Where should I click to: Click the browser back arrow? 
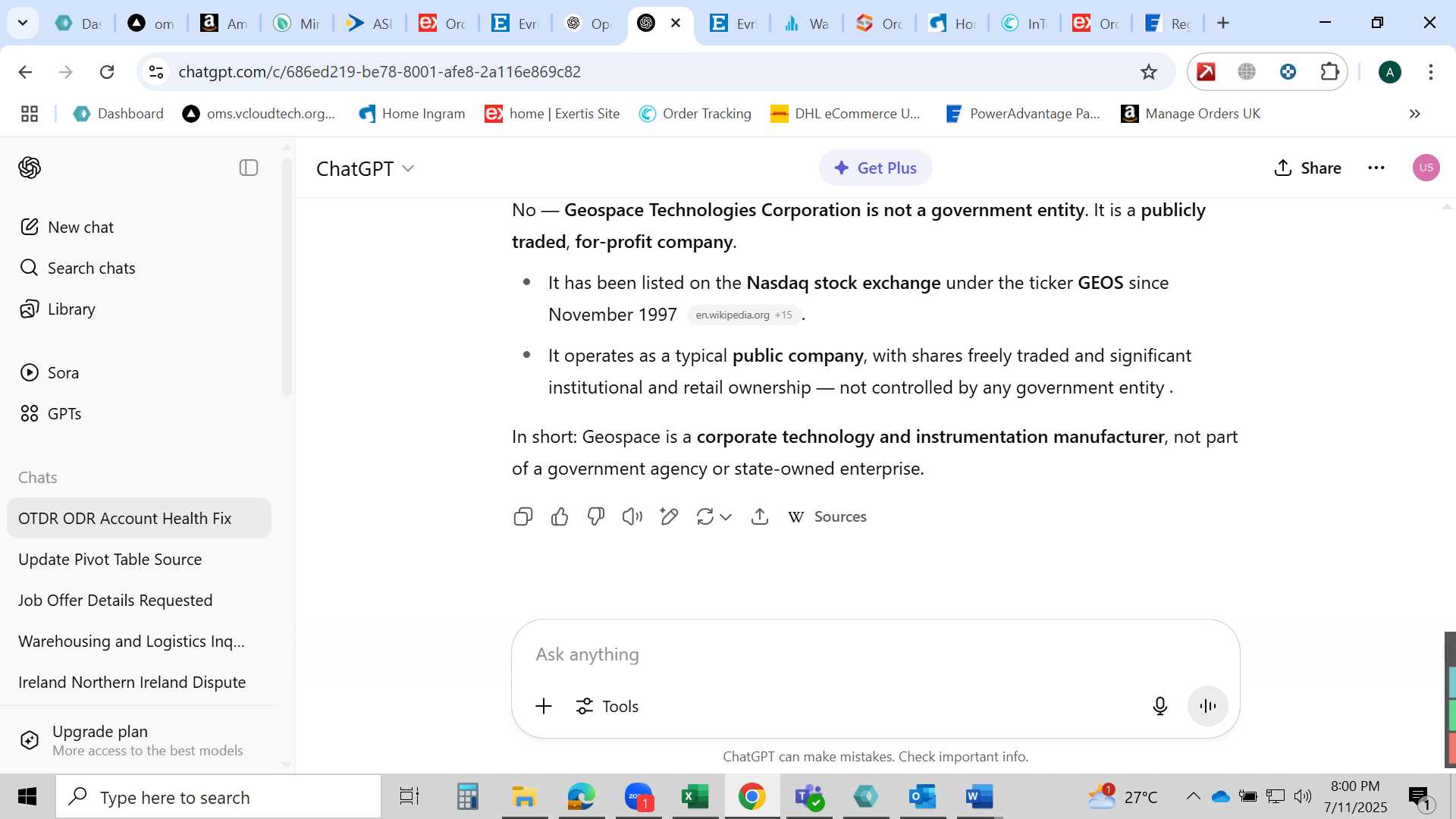25,72
